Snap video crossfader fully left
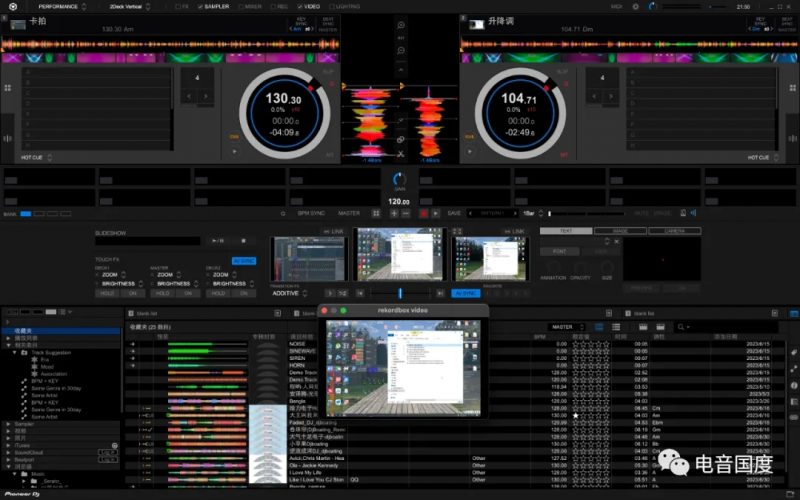 (360, 293)
